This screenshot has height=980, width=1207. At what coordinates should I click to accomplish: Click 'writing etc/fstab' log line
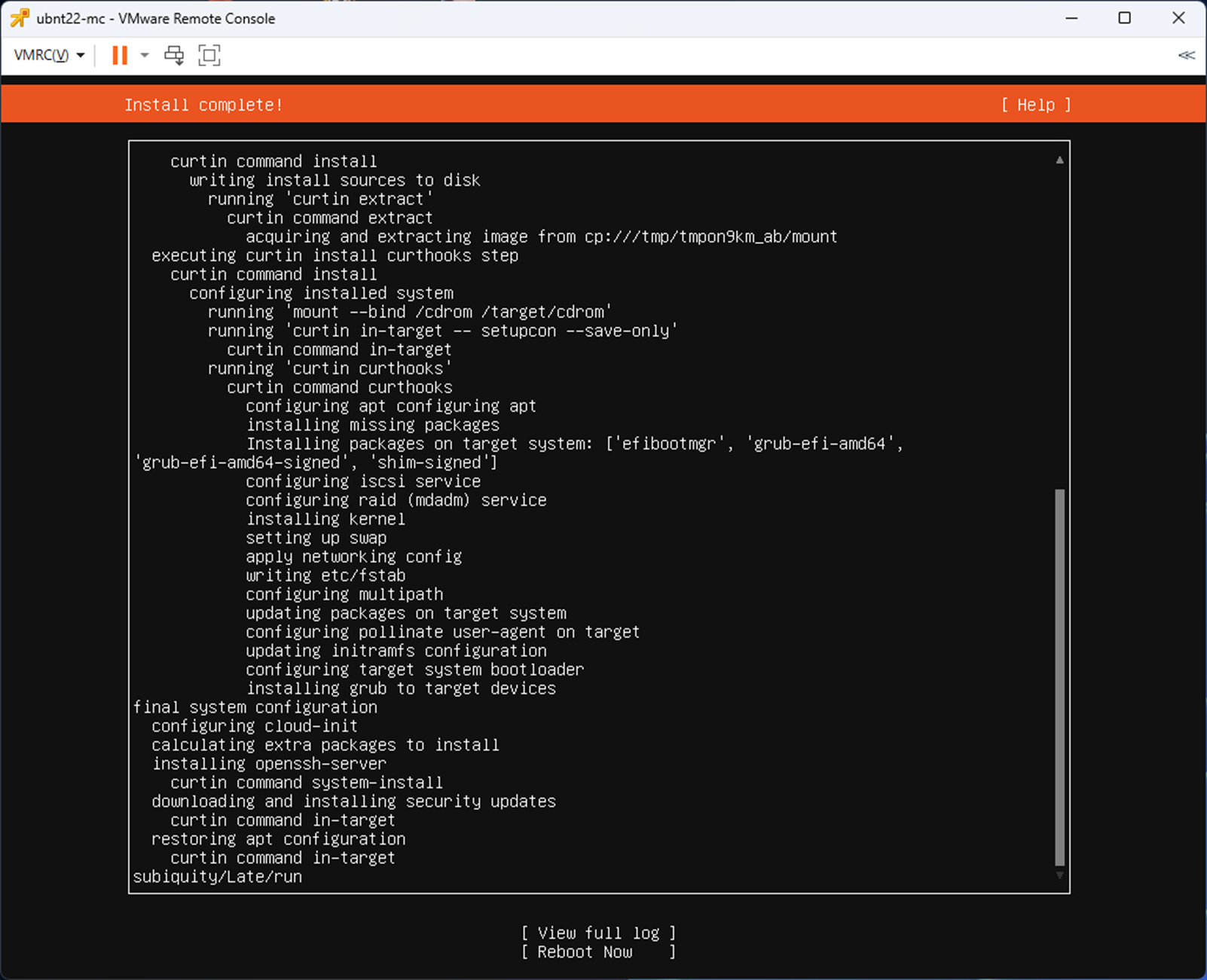pos(325,575)
